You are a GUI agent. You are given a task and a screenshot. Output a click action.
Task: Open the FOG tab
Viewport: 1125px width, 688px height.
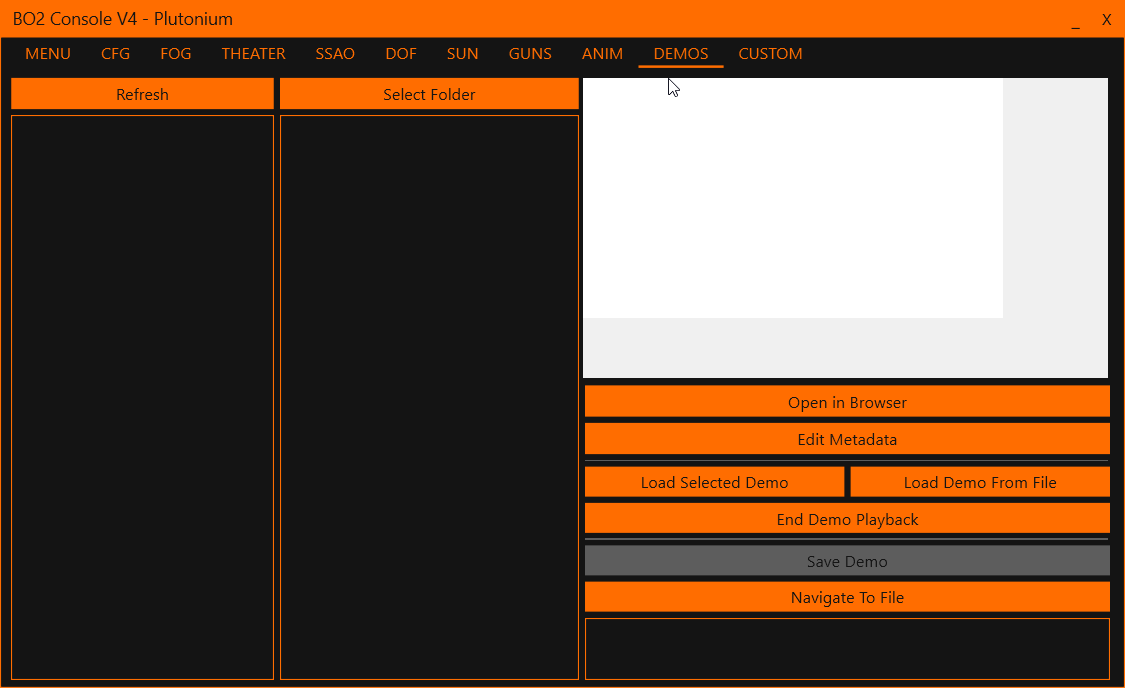tap(176, 54)
